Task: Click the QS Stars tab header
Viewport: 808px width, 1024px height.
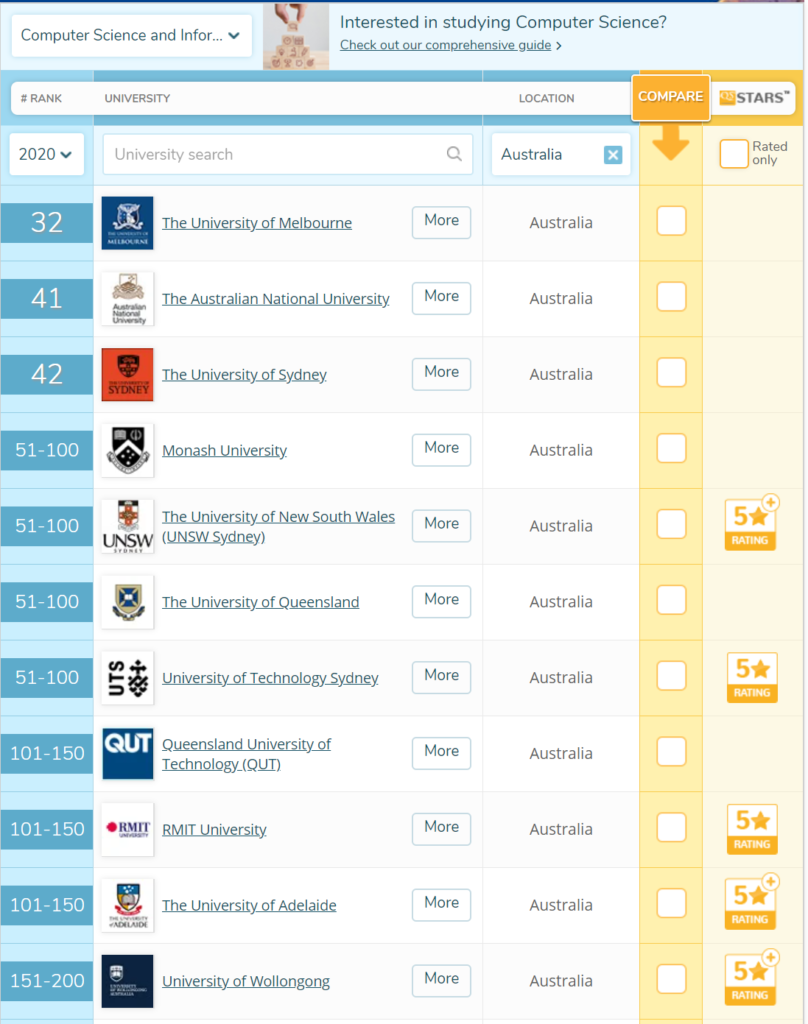Action: pos(754,98)
